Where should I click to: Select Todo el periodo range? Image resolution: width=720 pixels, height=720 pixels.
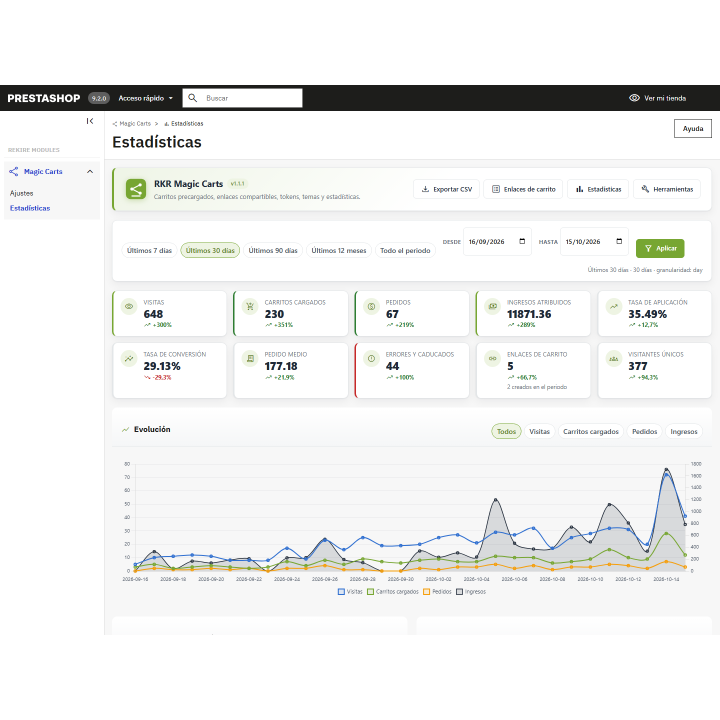[x=405, y=250]
